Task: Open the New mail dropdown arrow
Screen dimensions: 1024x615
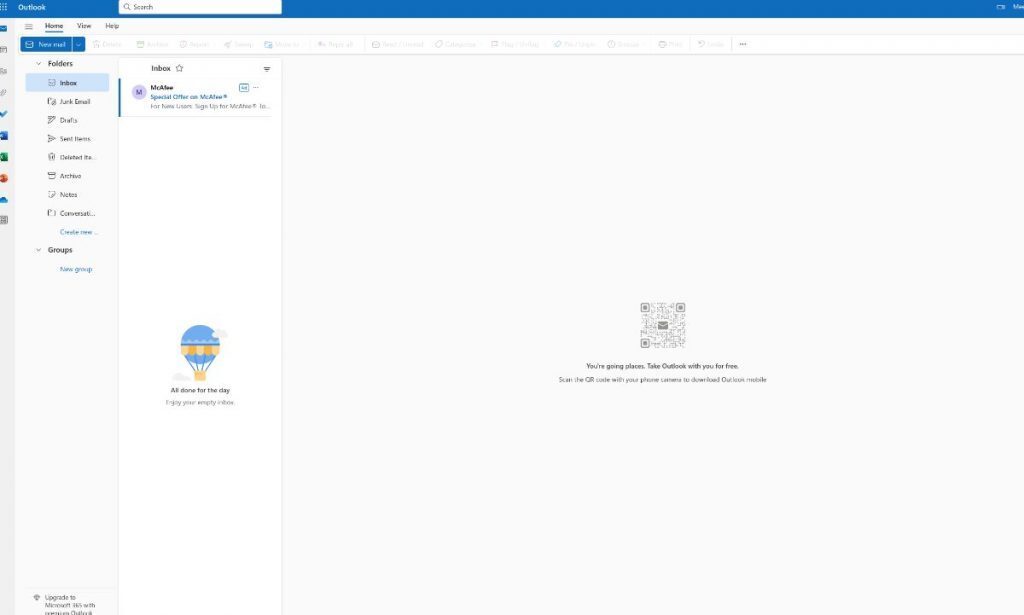Action: [x=77, y=44]
